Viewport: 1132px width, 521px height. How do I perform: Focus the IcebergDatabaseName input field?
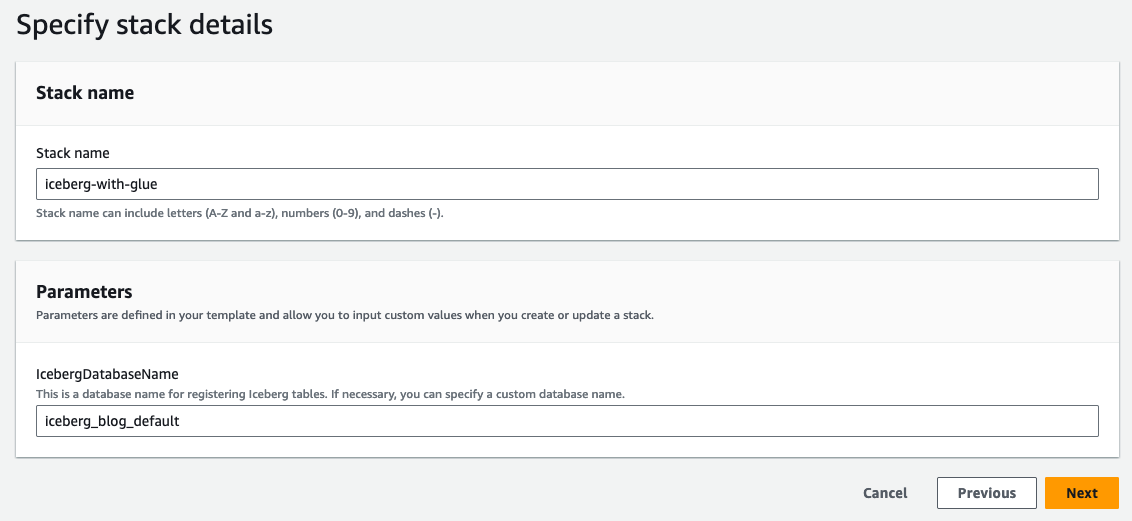point(567,421)
